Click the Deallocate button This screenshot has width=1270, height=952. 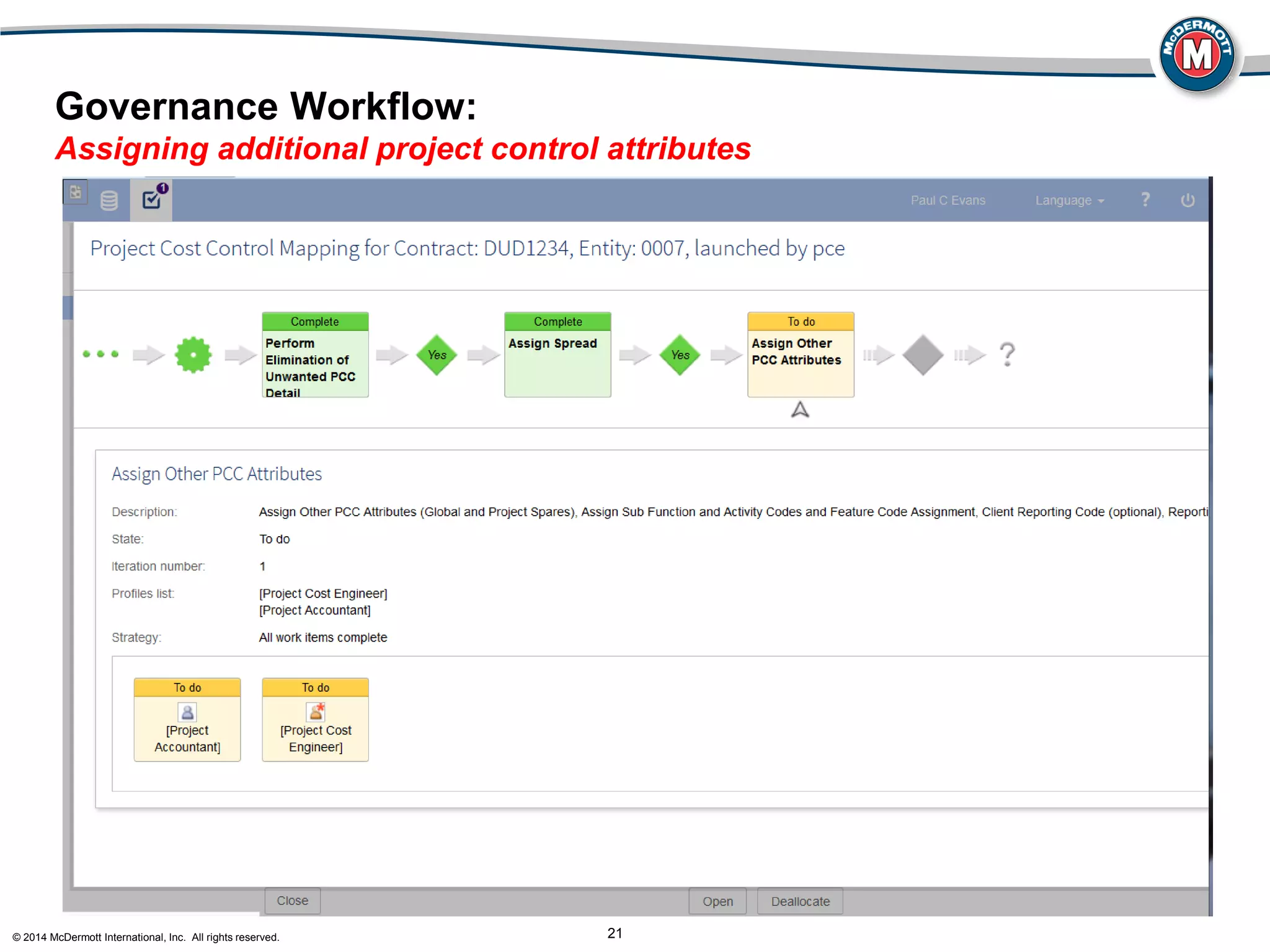(800, 901)
